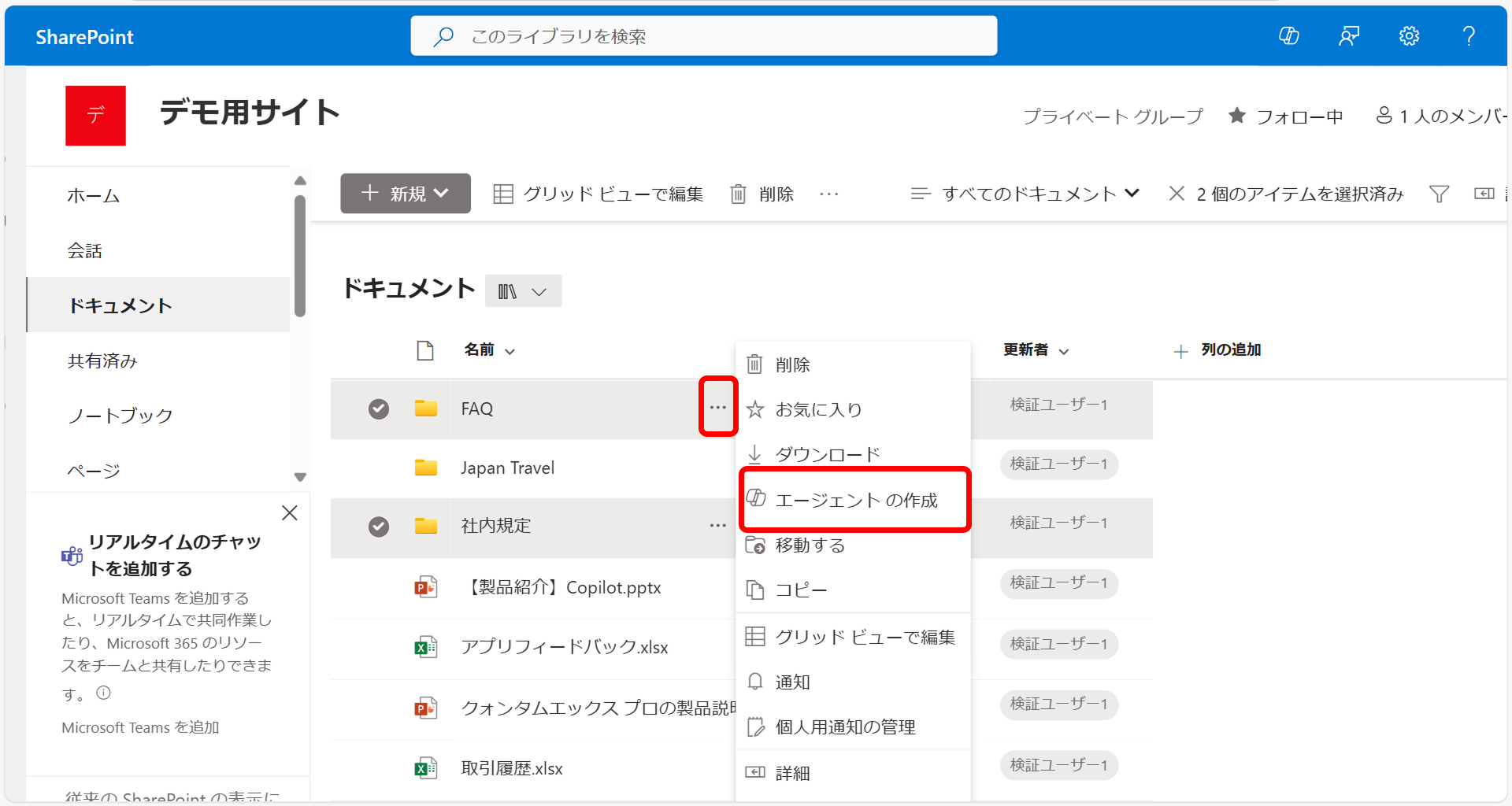Screen dimensions: 1512x806
Task: Select グリッド ビューで編集 in context menu
Action: [x=853, y=637]
